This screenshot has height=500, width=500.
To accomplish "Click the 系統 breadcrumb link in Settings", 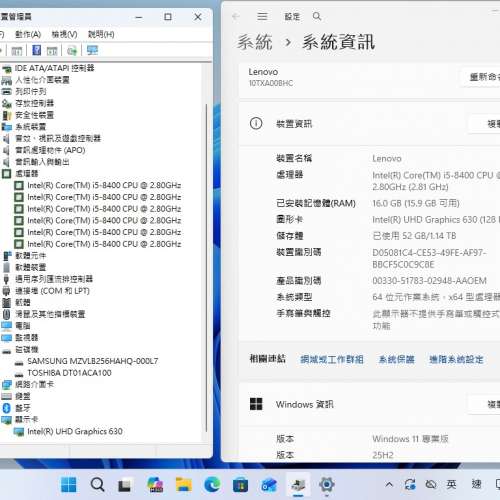I will pos(255,42).
